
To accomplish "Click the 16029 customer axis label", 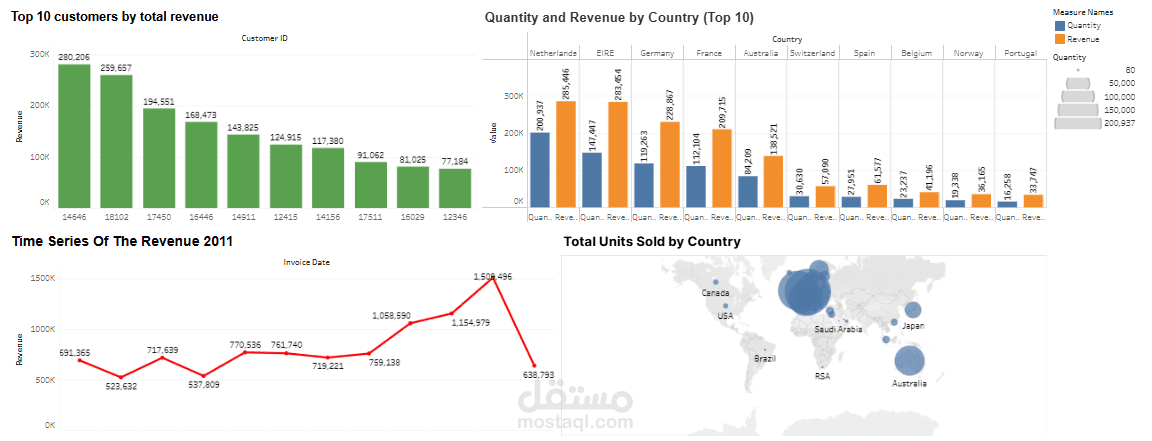I will (412, 218).
